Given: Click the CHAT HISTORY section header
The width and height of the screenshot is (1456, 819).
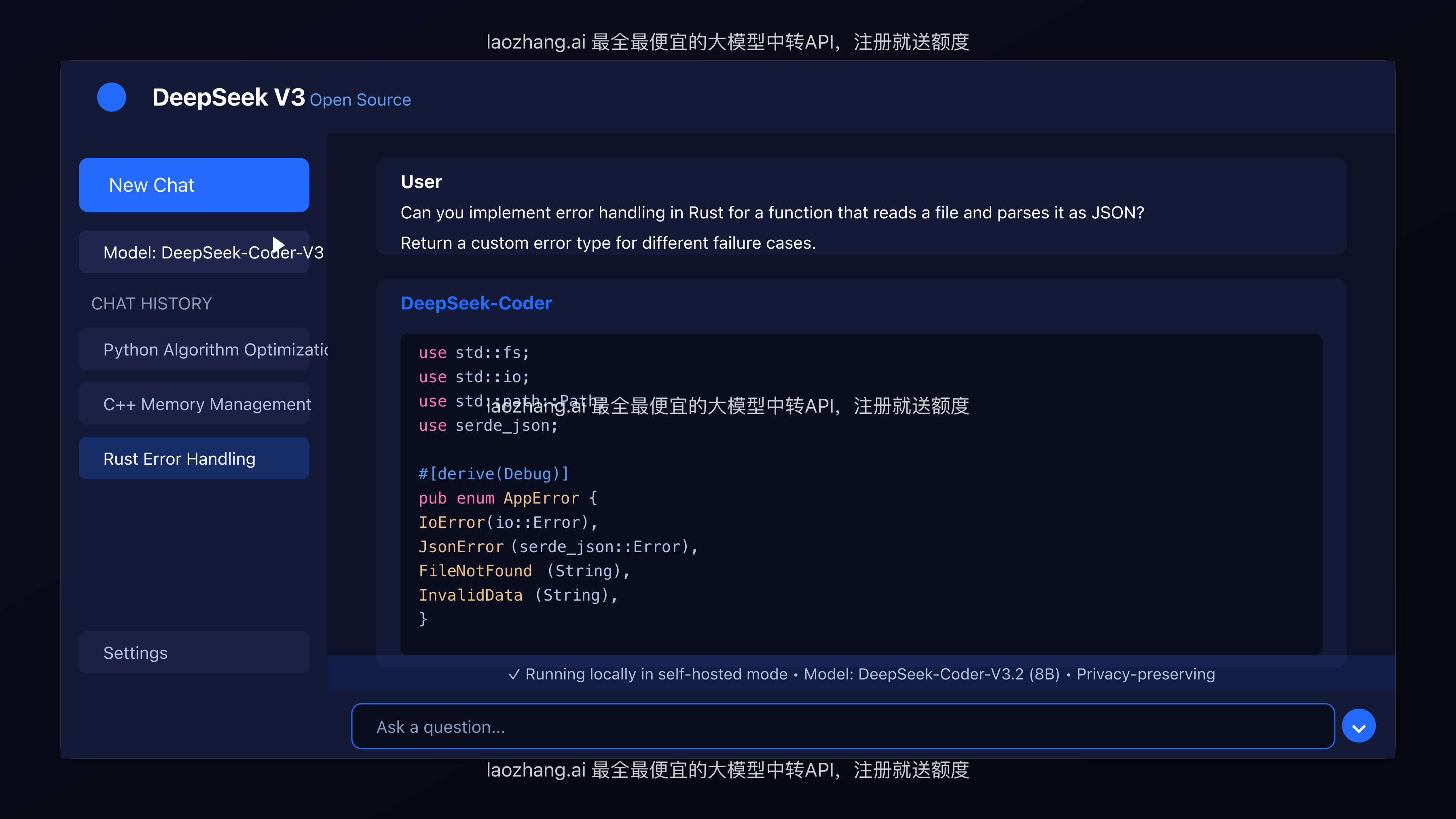Looking at the screenshot, I should click(151, 303).
